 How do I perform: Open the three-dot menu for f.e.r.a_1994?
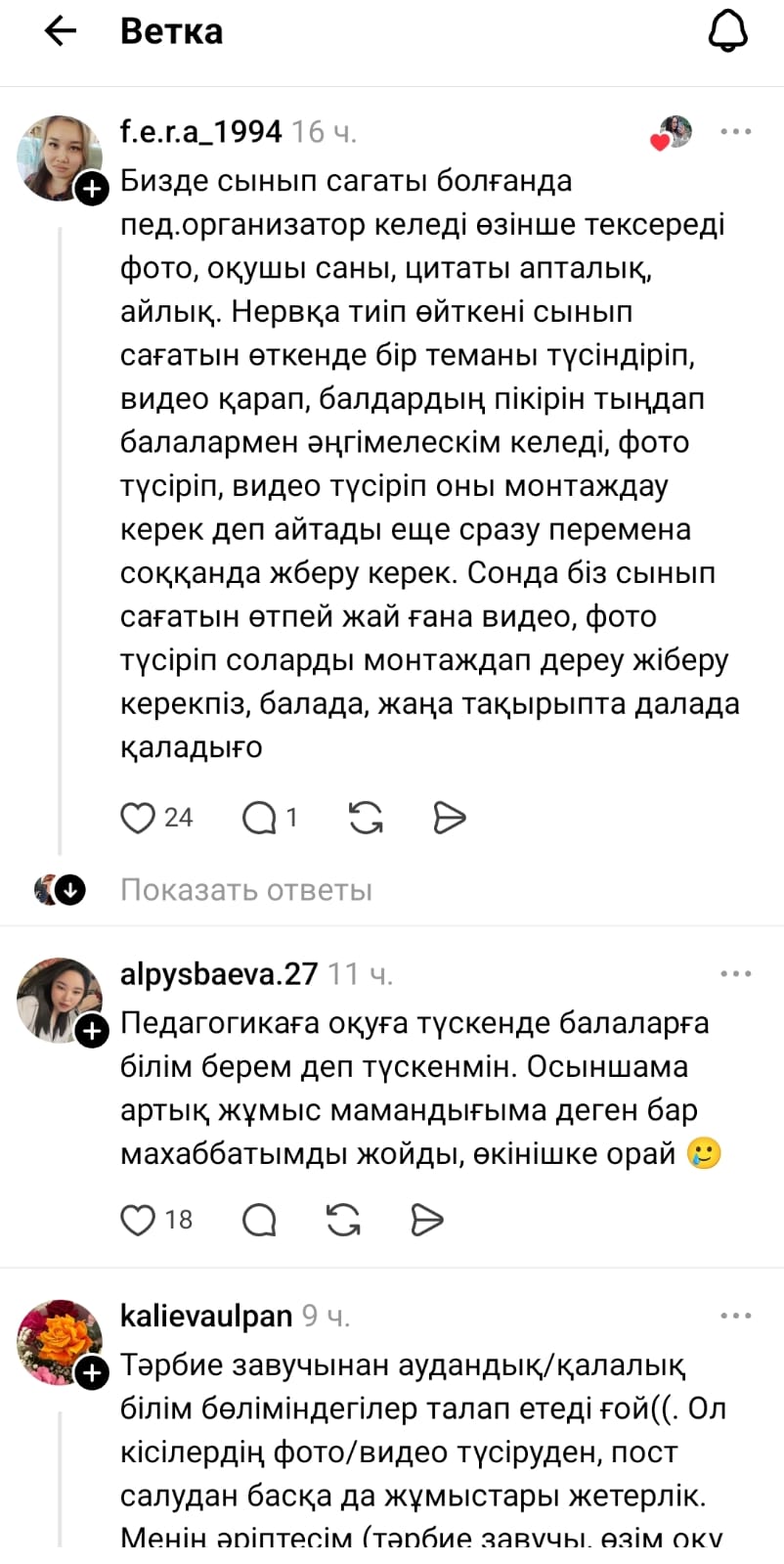pos(735,131)
